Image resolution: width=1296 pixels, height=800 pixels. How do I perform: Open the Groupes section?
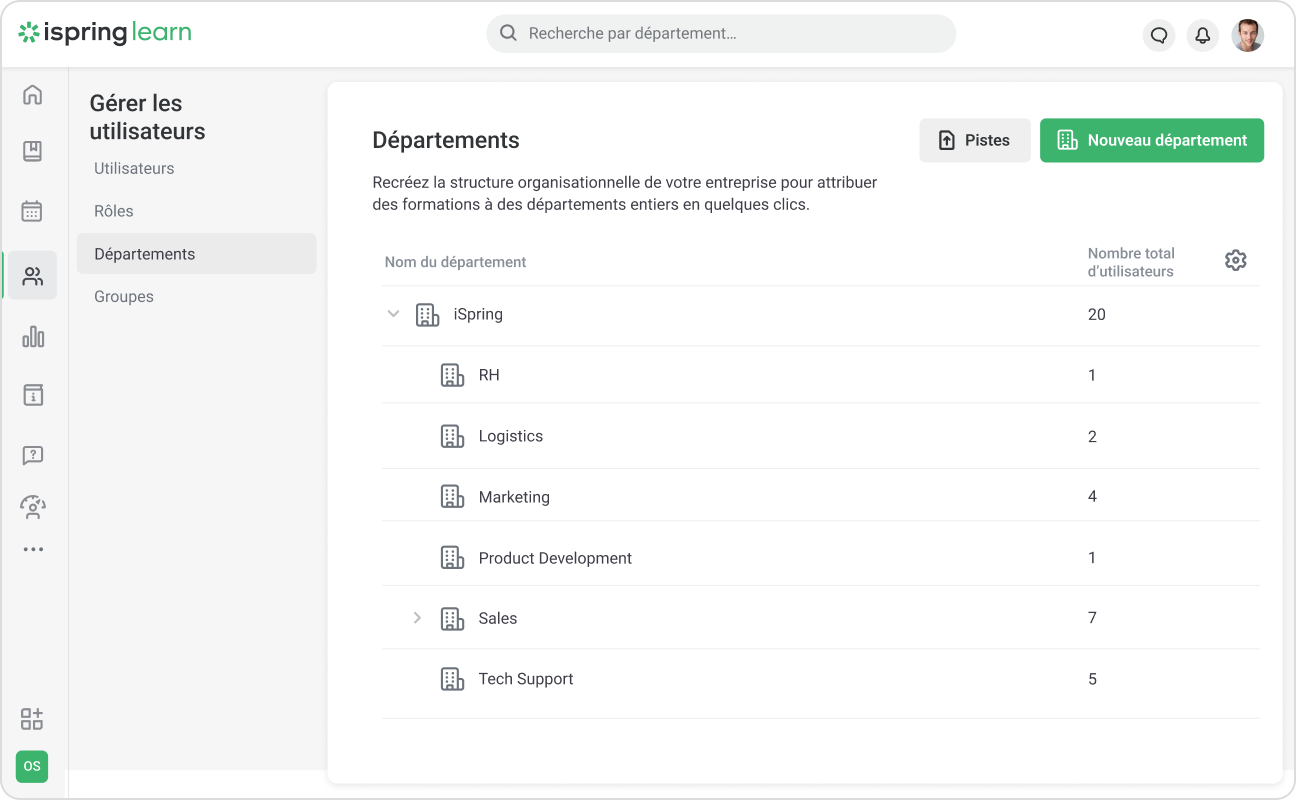click(x=124, y=297)
